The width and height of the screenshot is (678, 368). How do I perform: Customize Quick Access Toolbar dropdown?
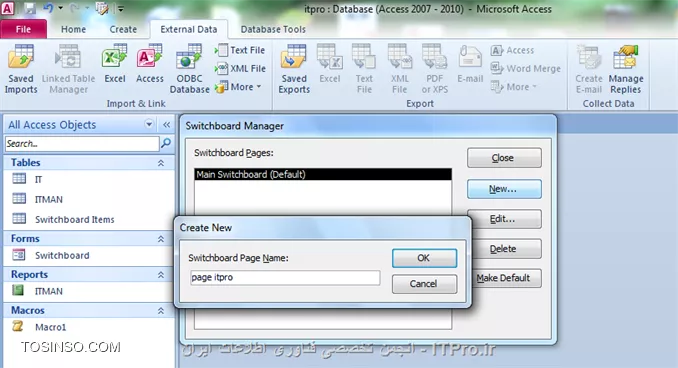pyautogui.click(x=120, y=9)
